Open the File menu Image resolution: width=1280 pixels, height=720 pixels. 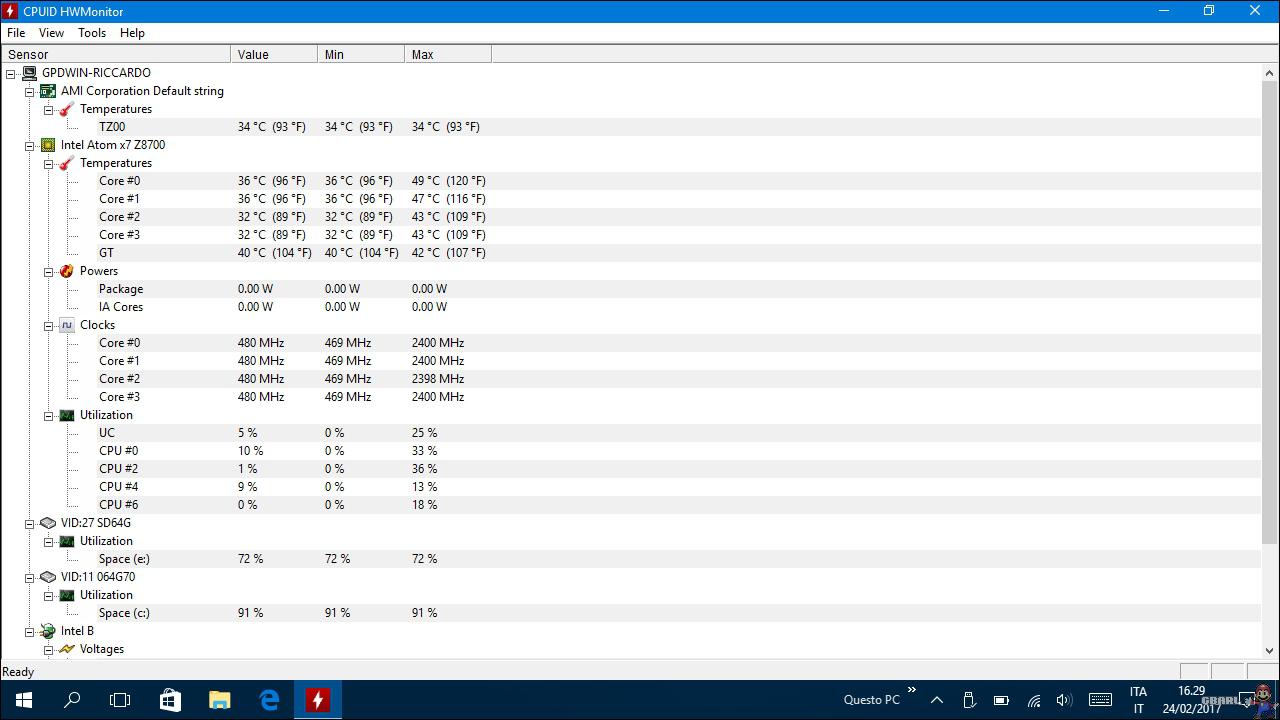point(16,33)
